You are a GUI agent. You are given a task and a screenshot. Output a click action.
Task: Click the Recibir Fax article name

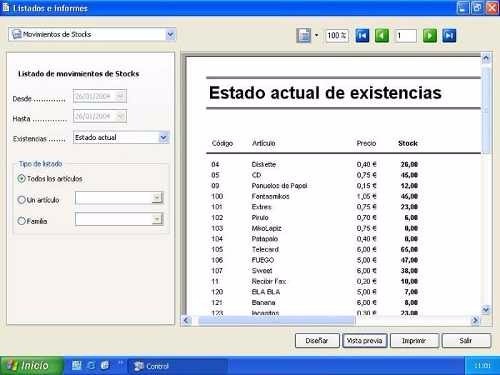pyautogui.click(x=269, y=281)
